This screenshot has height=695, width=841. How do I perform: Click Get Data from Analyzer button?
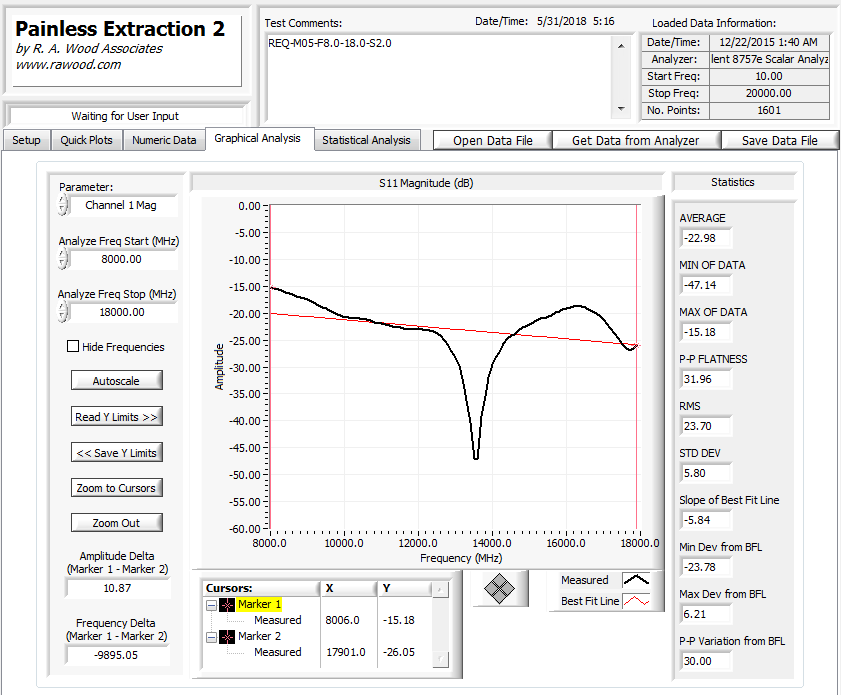636,141
